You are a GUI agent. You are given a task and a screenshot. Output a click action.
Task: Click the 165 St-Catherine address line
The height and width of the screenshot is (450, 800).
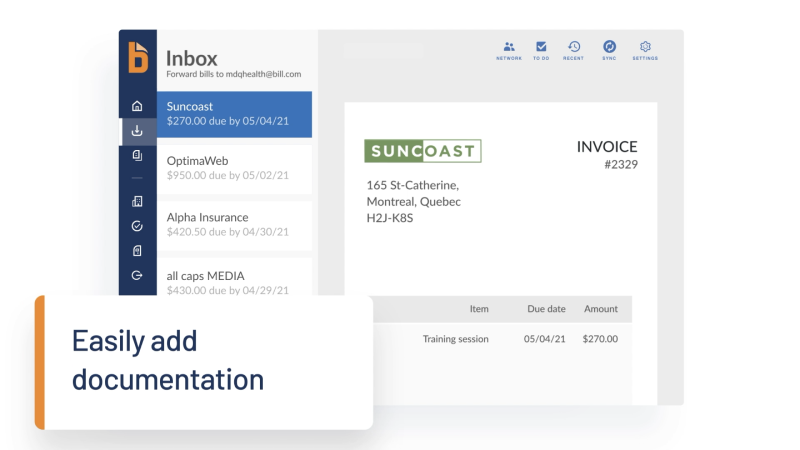(x=413, y=185)
